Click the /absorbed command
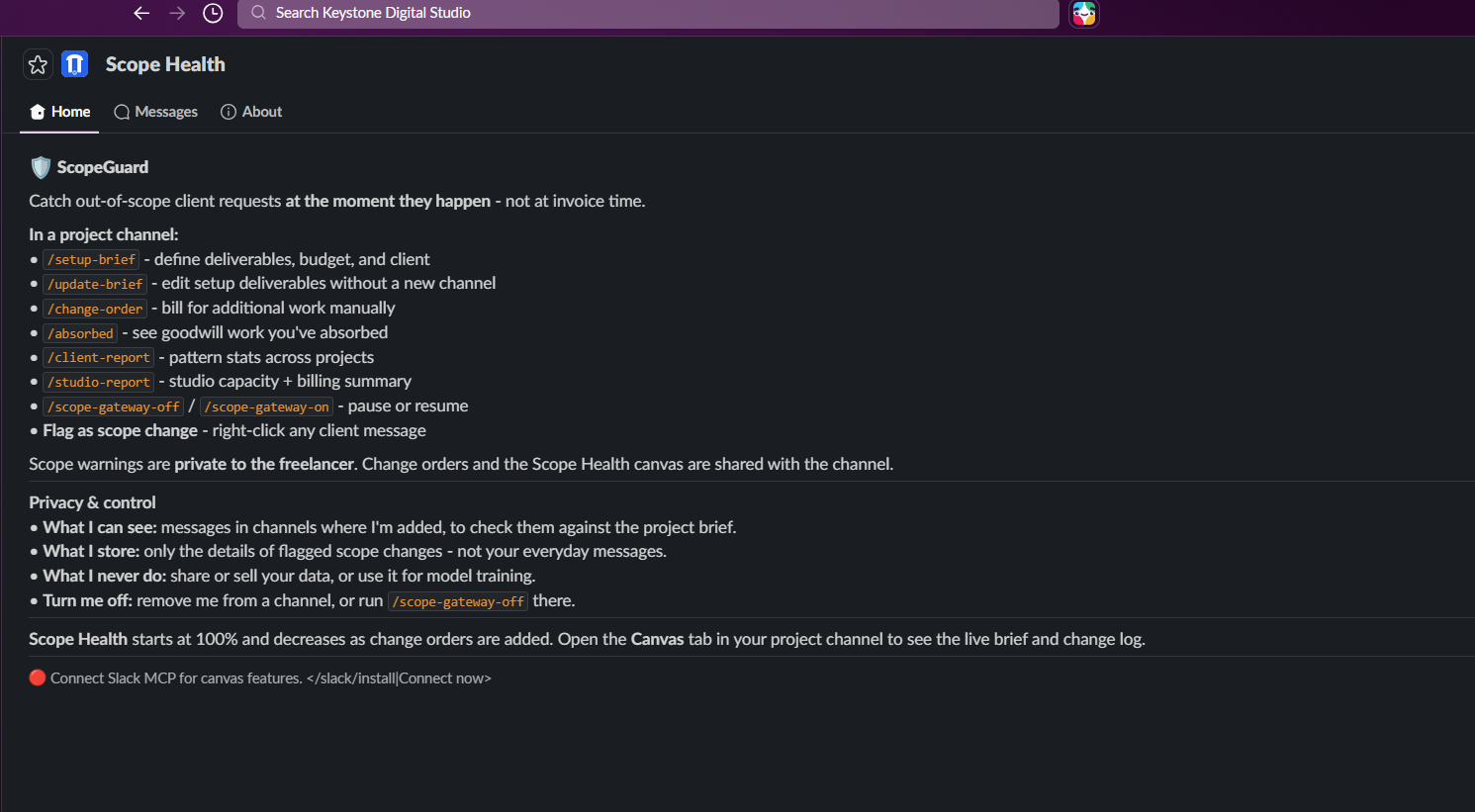Viewport: 1475px width, 812px height. click(80, 333)
